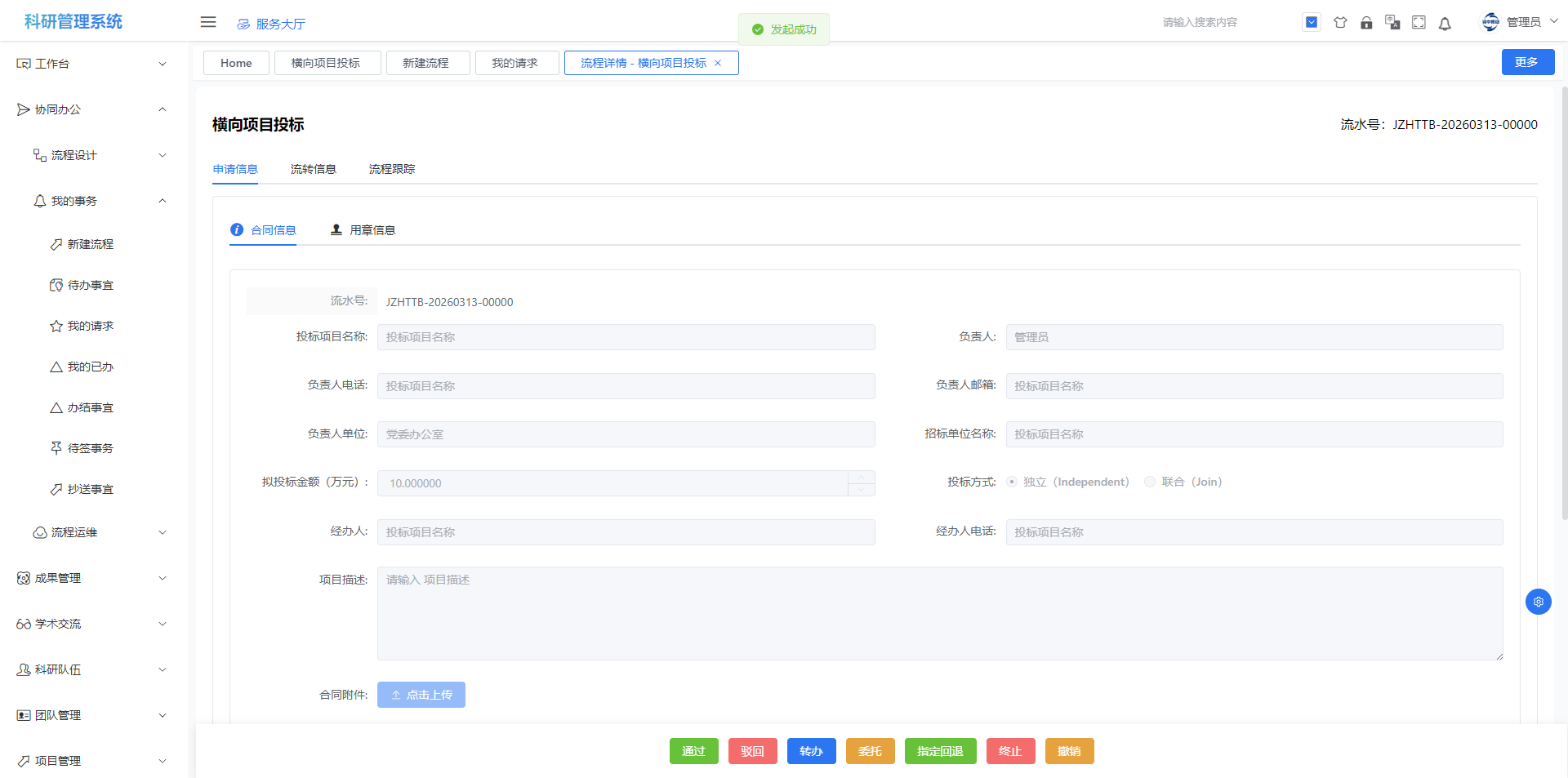Close the 流程详情 tab with X

click(718, 63)
